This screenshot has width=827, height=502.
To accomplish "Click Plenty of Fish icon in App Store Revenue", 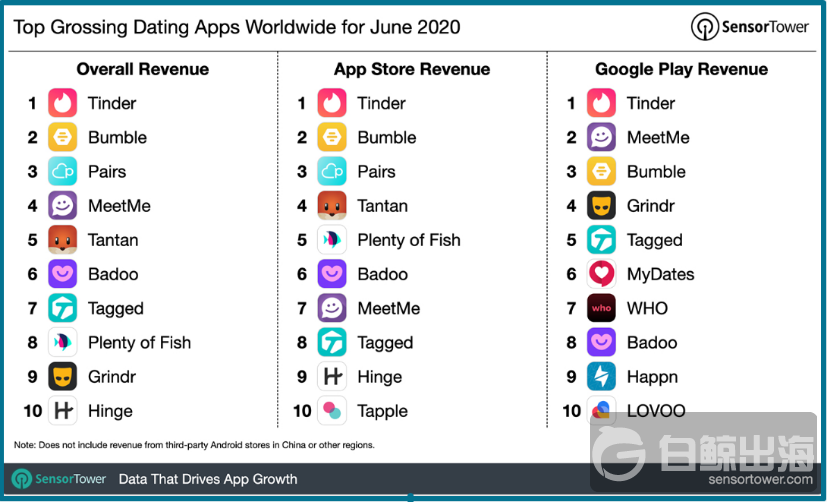I will 332,240.
